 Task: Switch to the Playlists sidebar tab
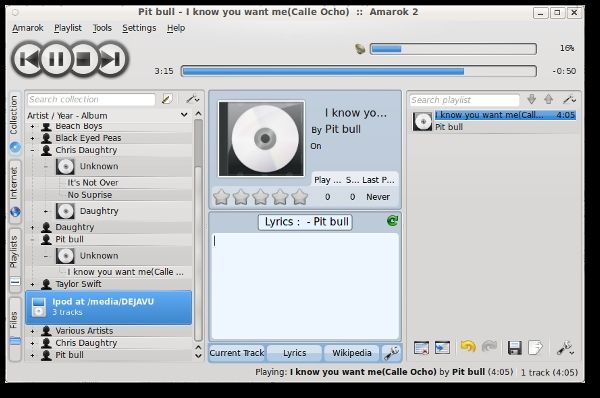click(x=15, y=260)
